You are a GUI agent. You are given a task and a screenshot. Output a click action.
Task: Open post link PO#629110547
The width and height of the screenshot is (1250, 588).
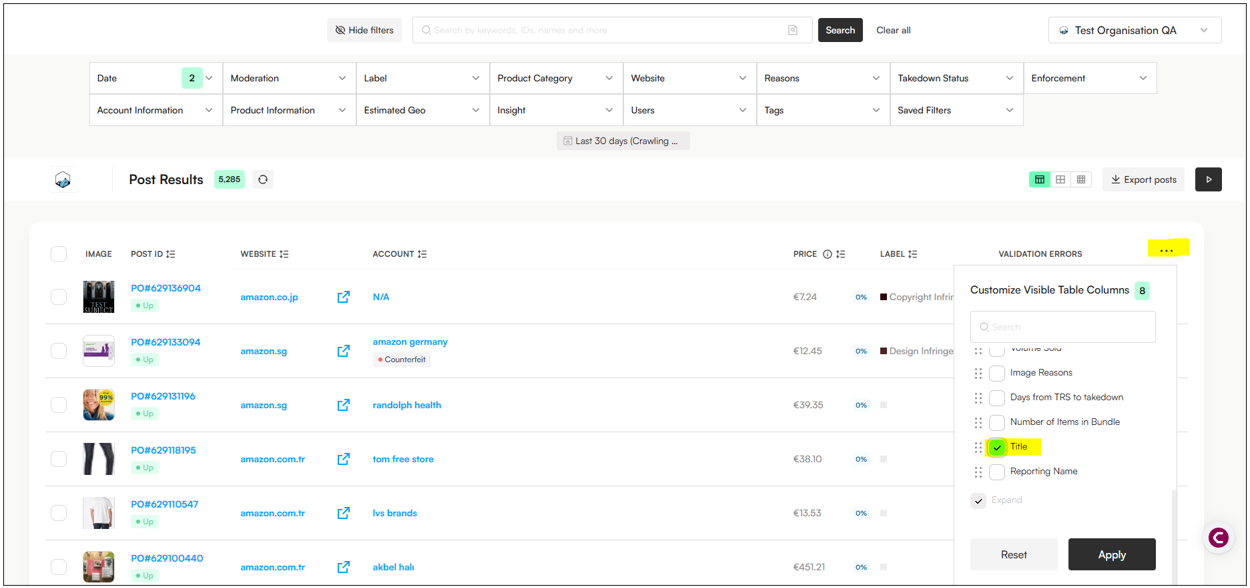point(165,504)
